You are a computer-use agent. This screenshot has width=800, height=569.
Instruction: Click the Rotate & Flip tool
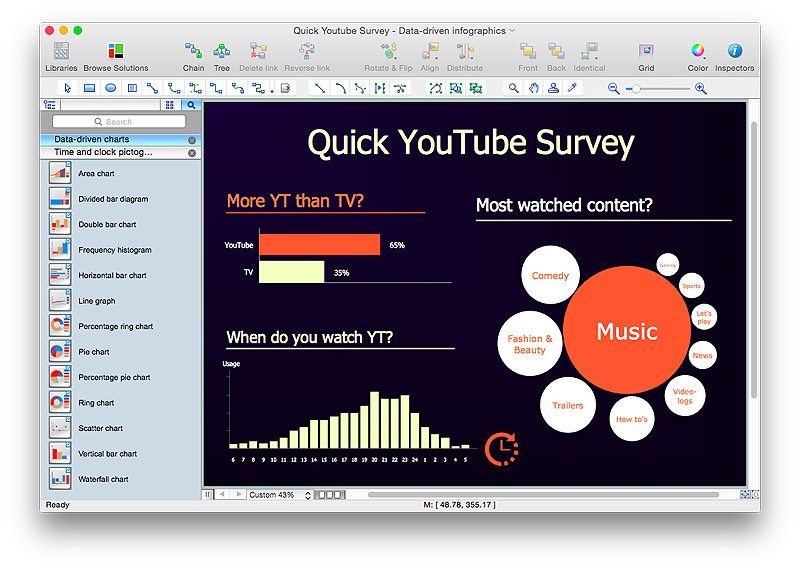click(388, 57)
